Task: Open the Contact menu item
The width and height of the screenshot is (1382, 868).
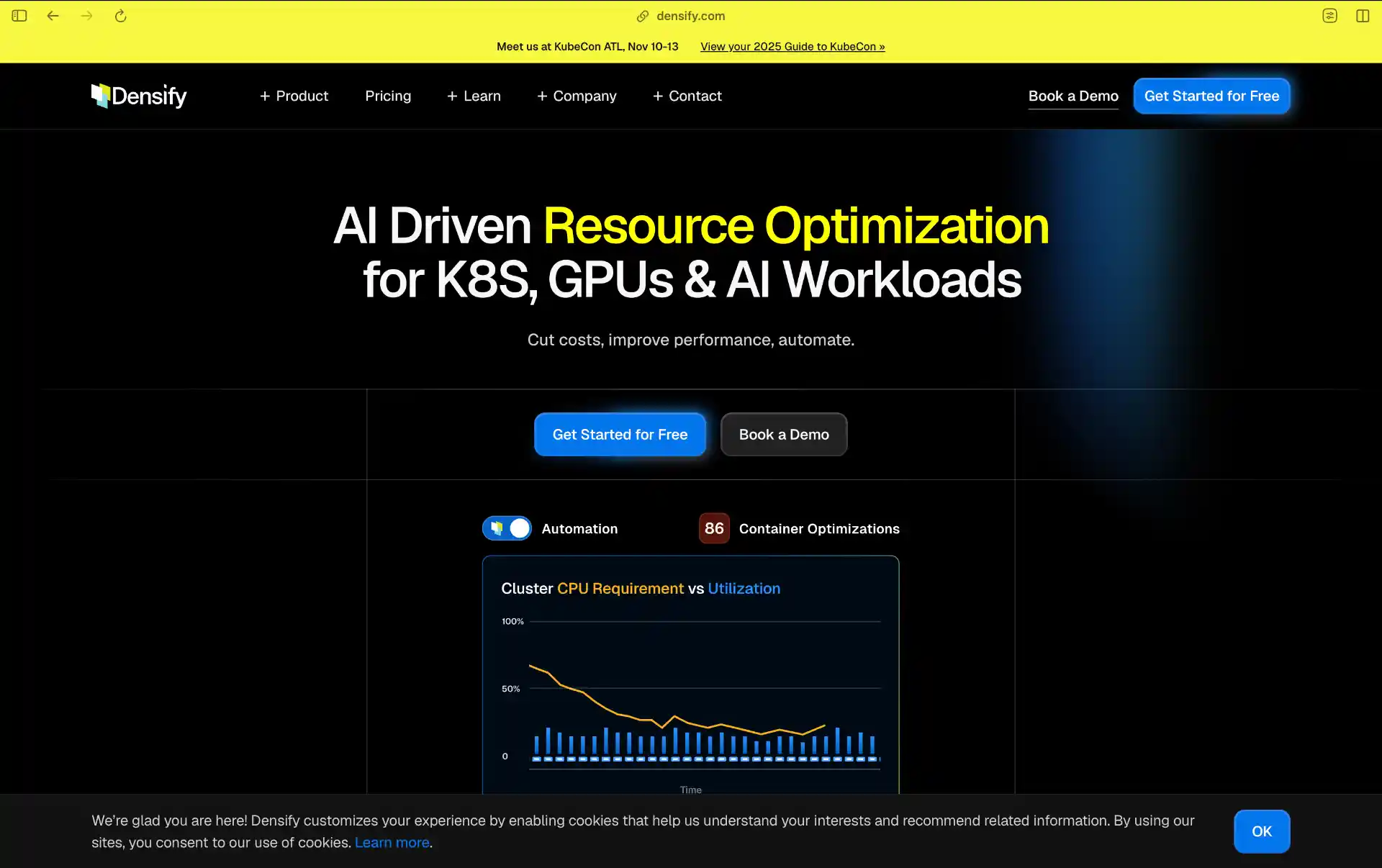Action: coord(687,96)
